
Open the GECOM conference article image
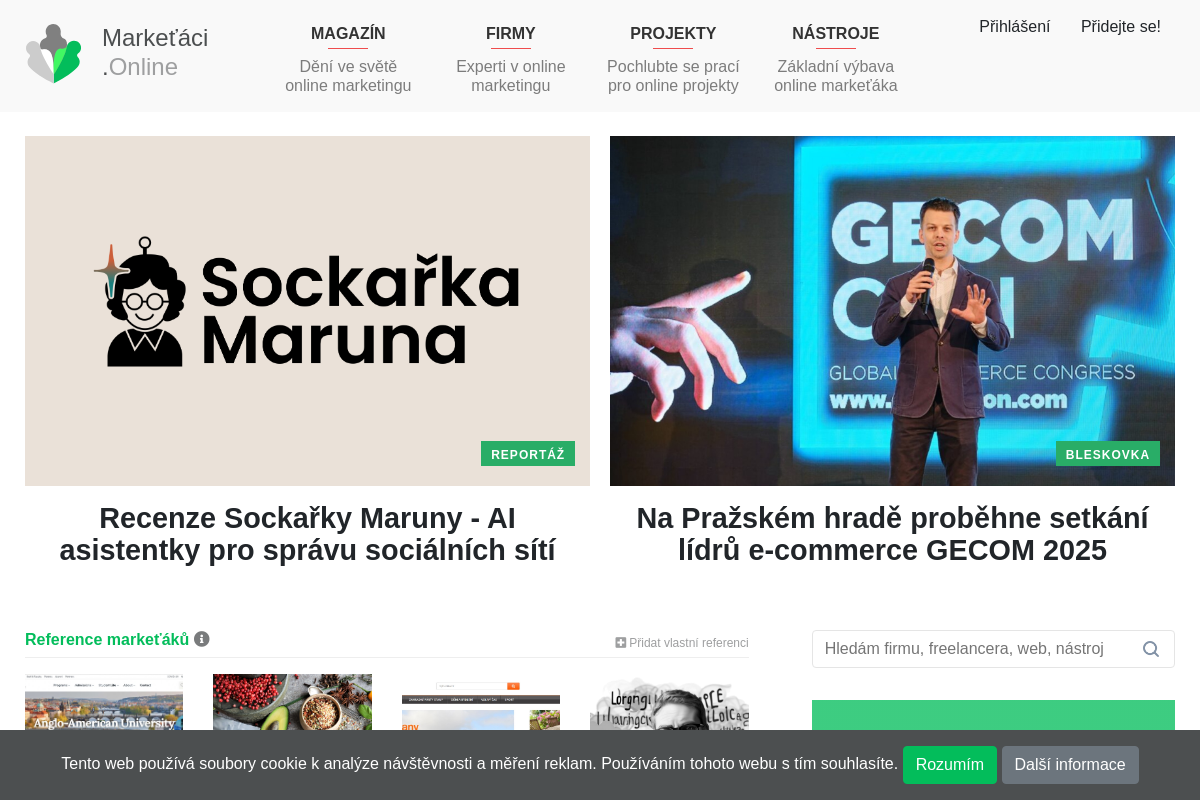point(892,311)
